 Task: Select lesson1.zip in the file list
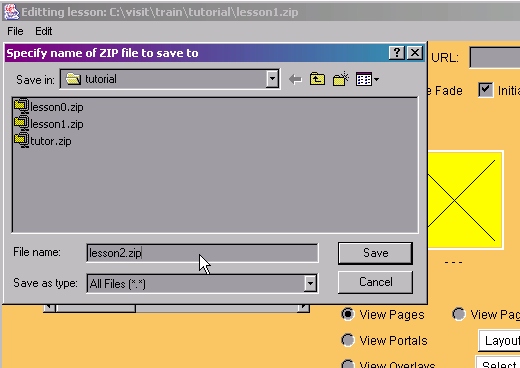[49, 124]
